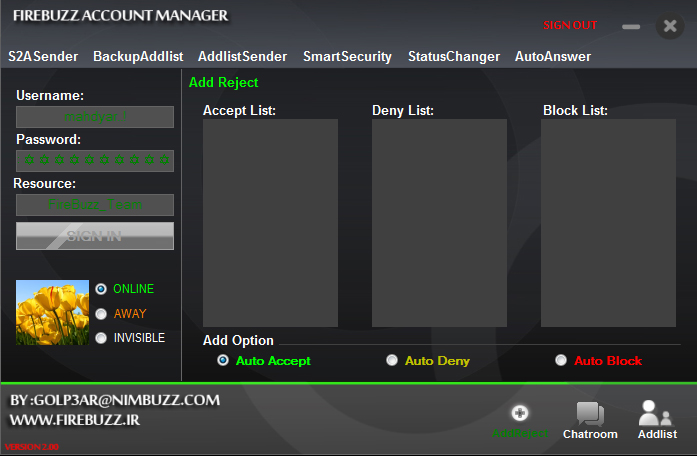Focus the Username input field
This screenshot has height=456, width=697.
(95, 117)
